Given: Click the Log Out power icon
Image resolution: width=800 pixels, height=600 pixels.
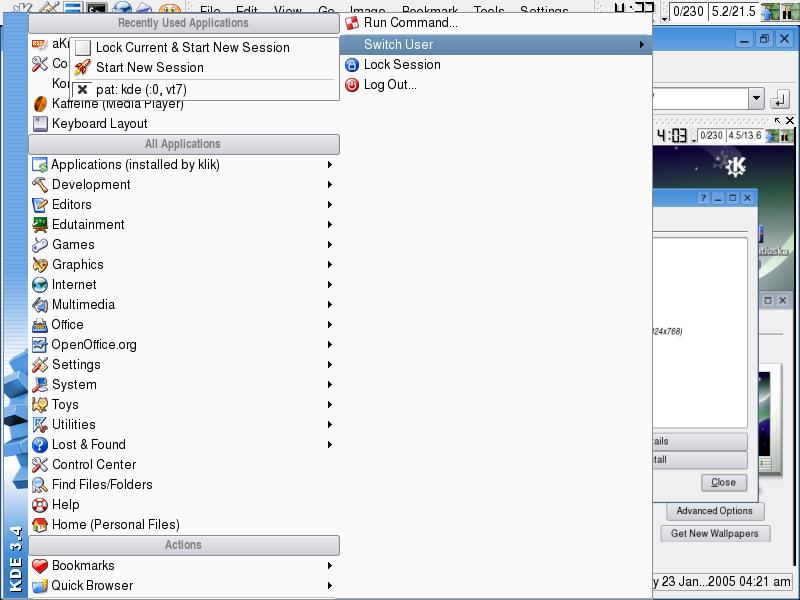Looking at the screenshot, I should 352,85.
